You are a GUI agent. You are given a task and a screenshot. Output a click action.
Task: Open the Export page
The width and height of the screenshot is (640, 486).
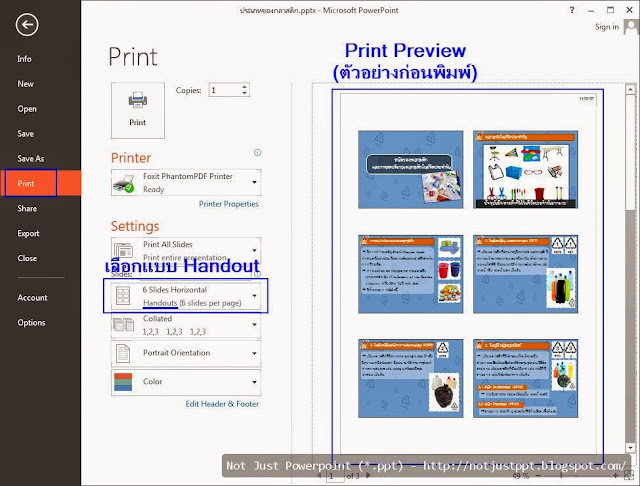(28, 233)
